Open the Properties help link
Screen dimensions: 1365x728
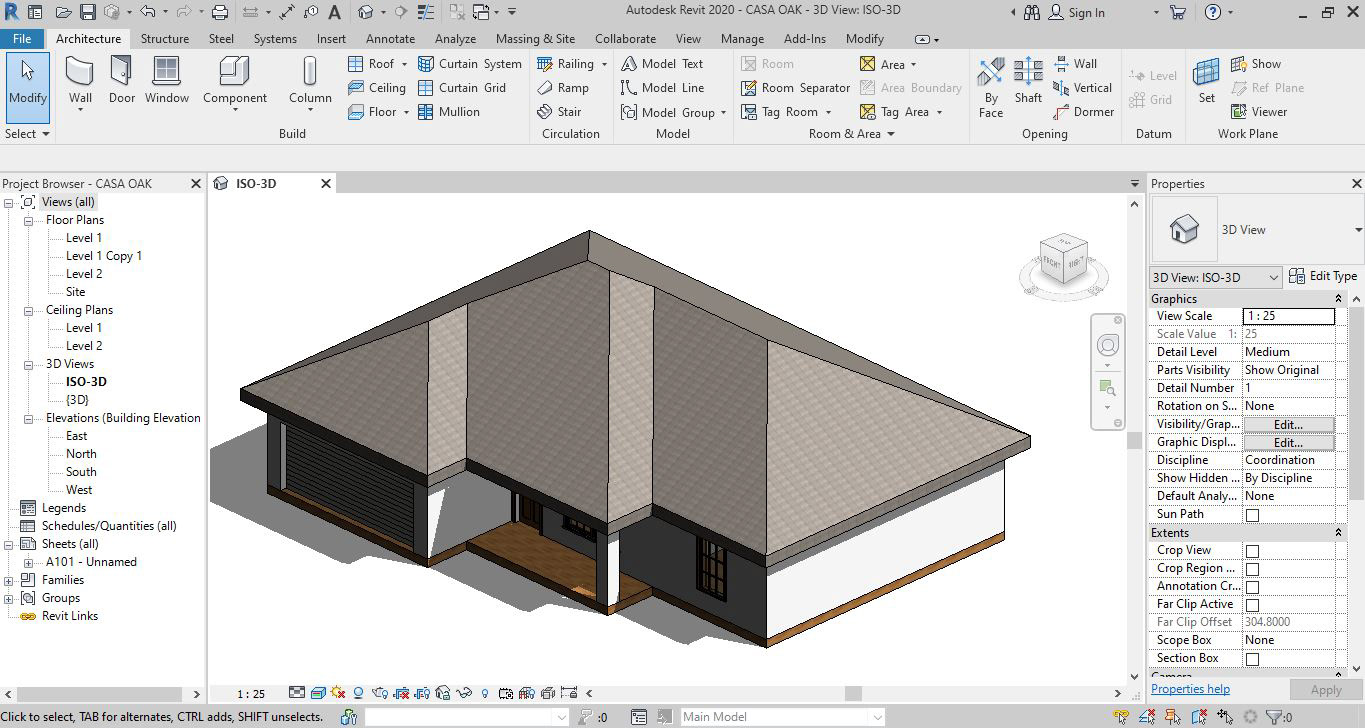pos(1190,689)
